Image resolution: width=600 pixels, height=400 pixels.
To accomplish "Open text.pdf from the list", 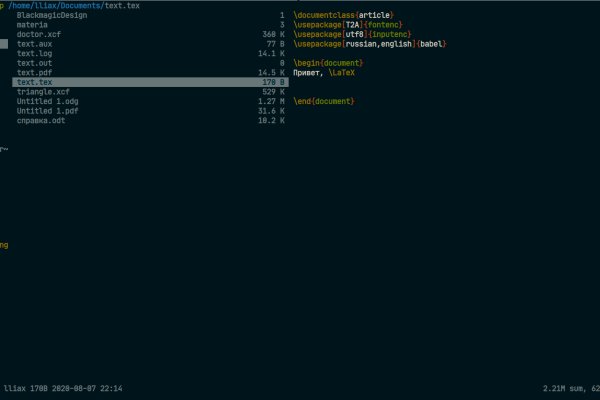I will coord(34,73).
